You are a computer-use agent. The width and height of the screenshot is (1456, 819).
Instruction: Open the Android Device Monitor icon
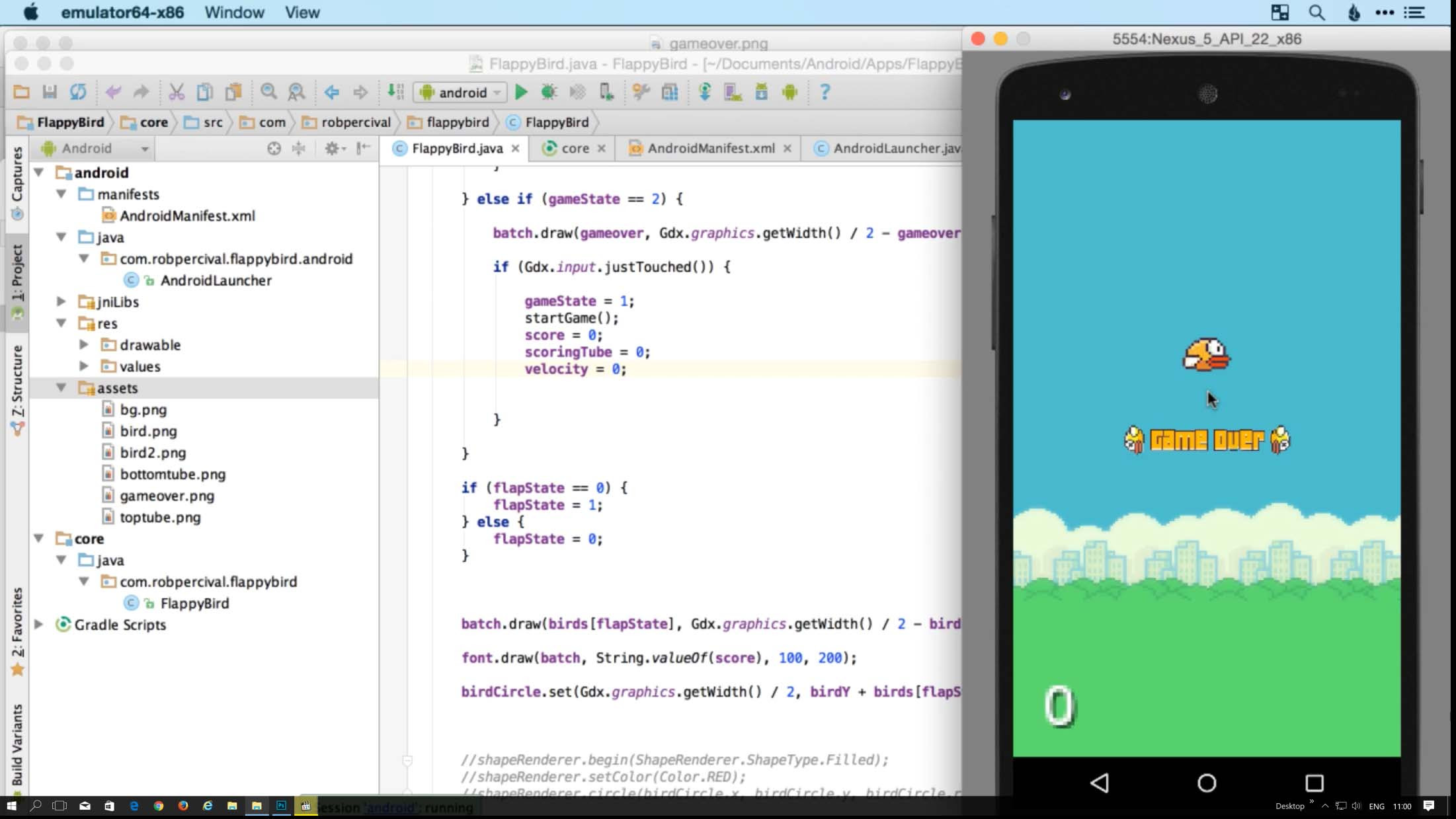[x=789, y=92]
